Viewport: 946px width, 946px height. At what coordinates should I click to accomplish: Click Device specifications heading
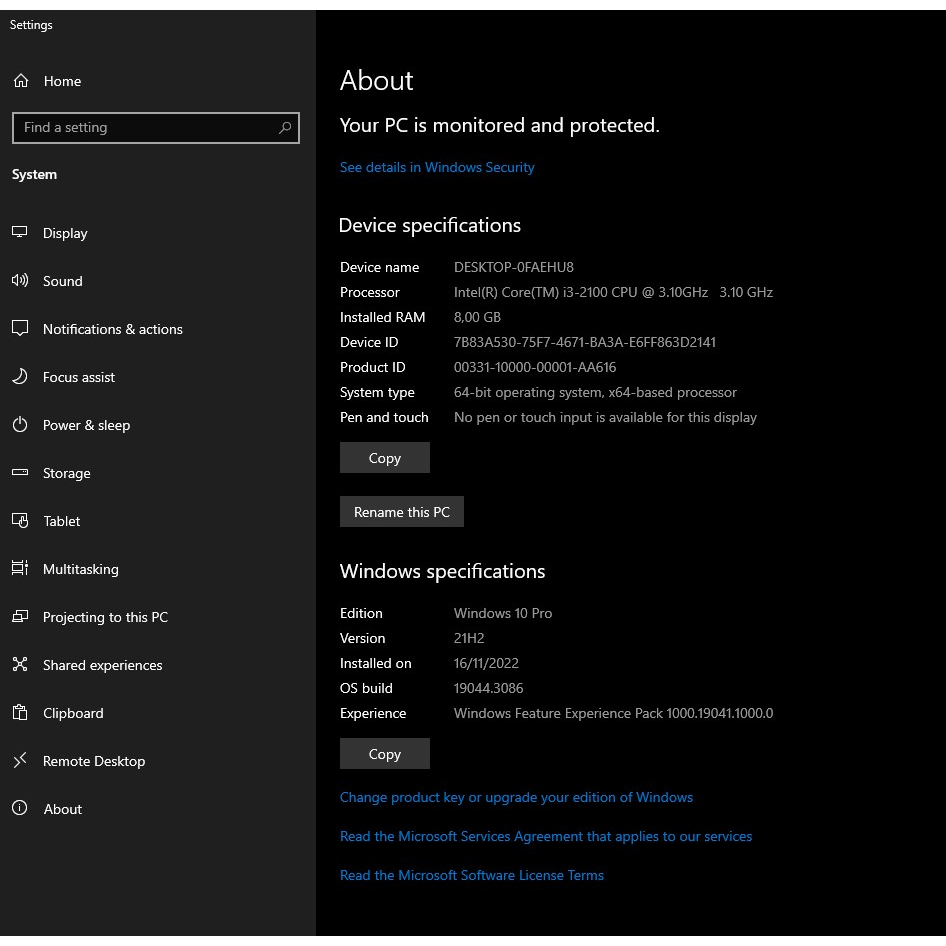pyautogui.click(x=430, y=226)
